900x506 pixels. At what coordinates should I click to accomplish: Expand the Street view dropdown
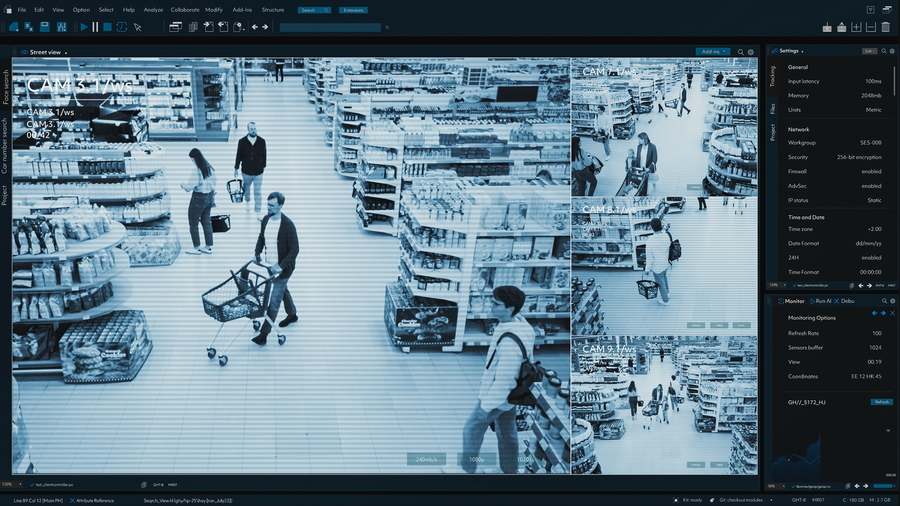[x=65, y=52]
